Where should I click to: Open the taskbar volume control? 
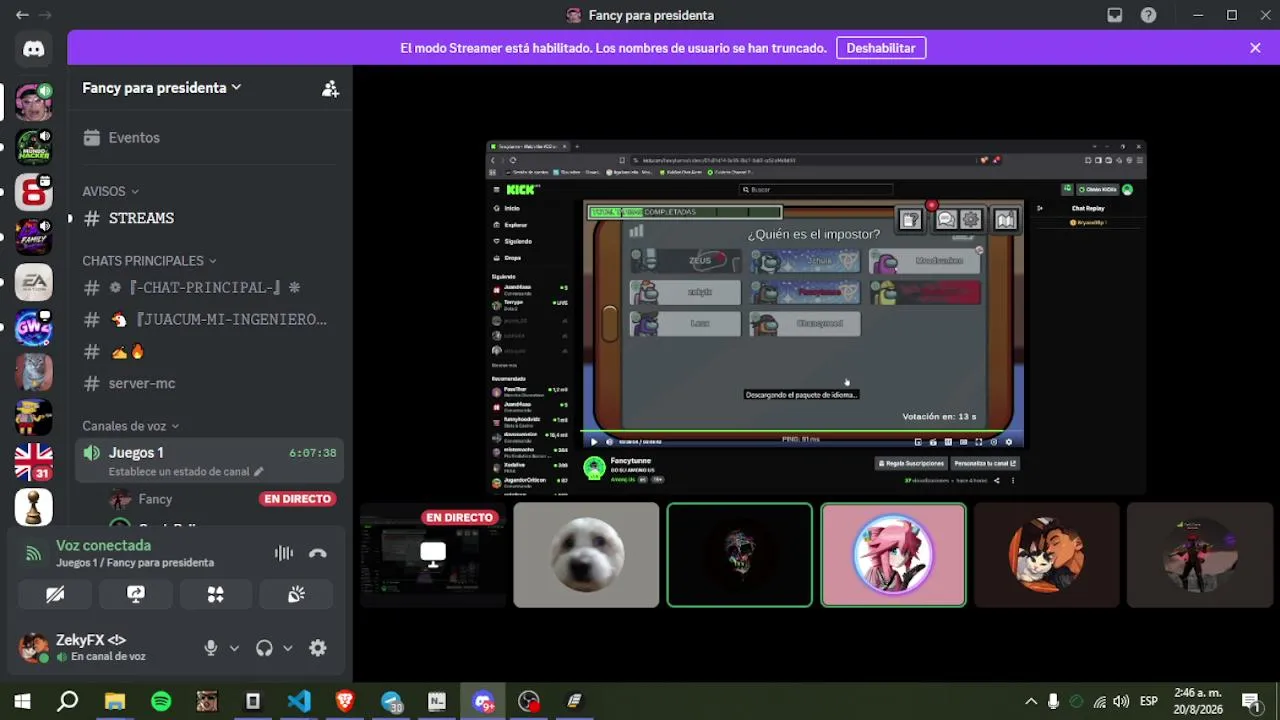(1121, 701)
